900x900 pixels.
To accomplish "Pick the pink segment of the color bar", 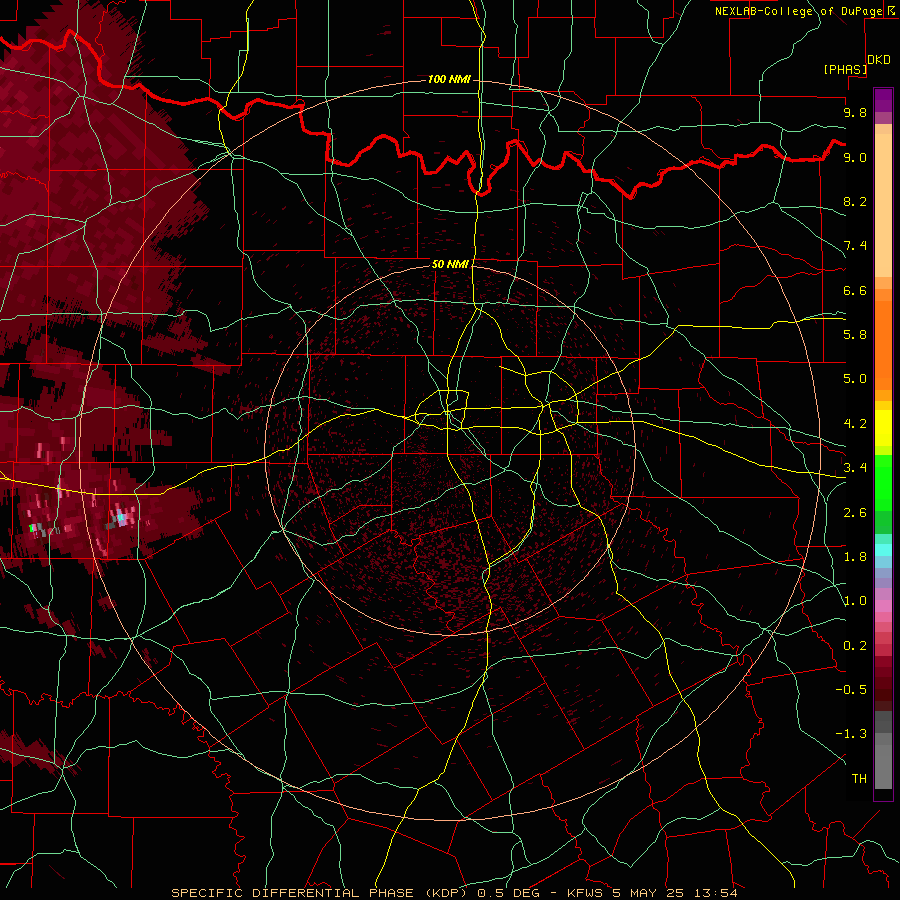I will click(x=883, y=606).
